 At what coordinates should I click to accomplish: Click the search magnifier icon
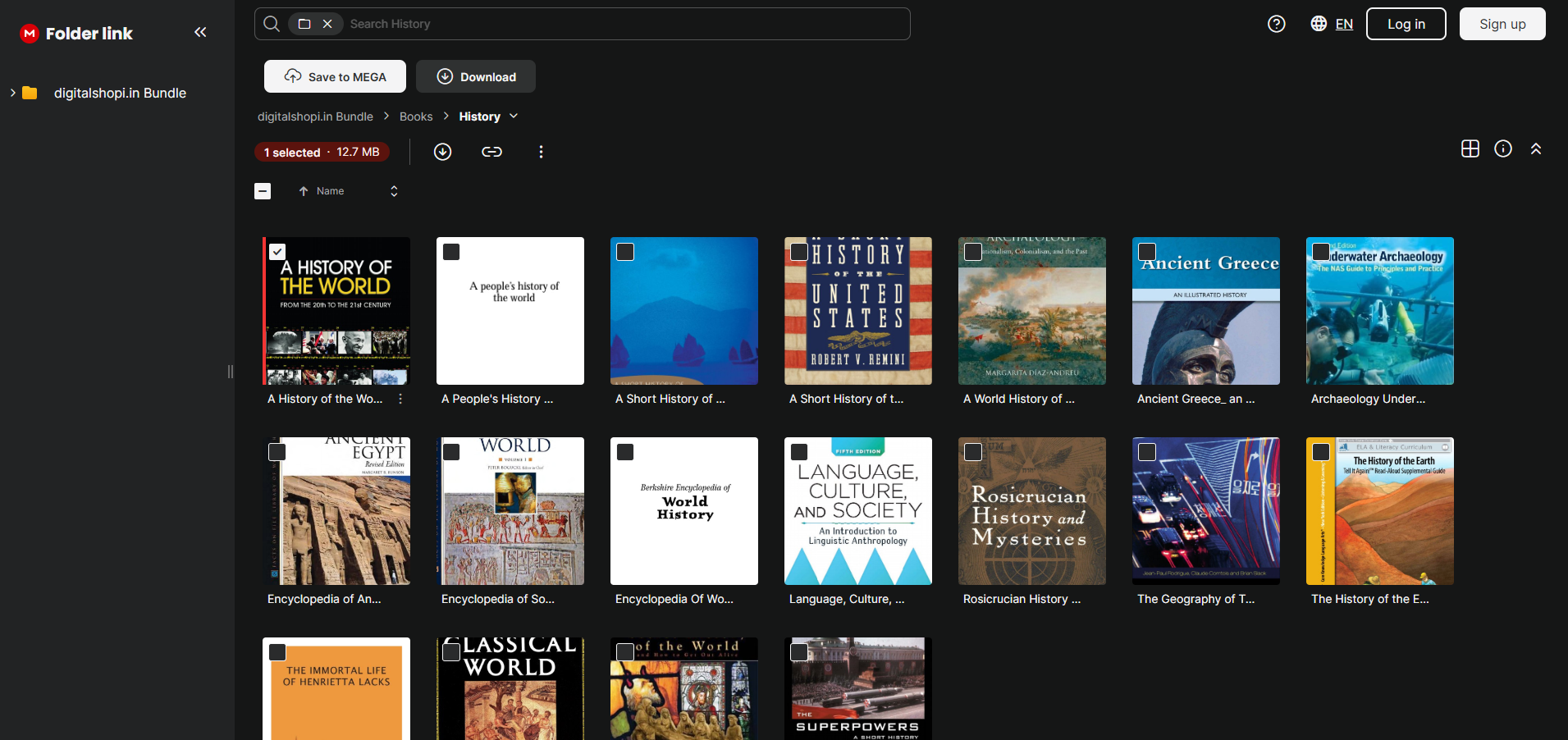pos(272,24)
